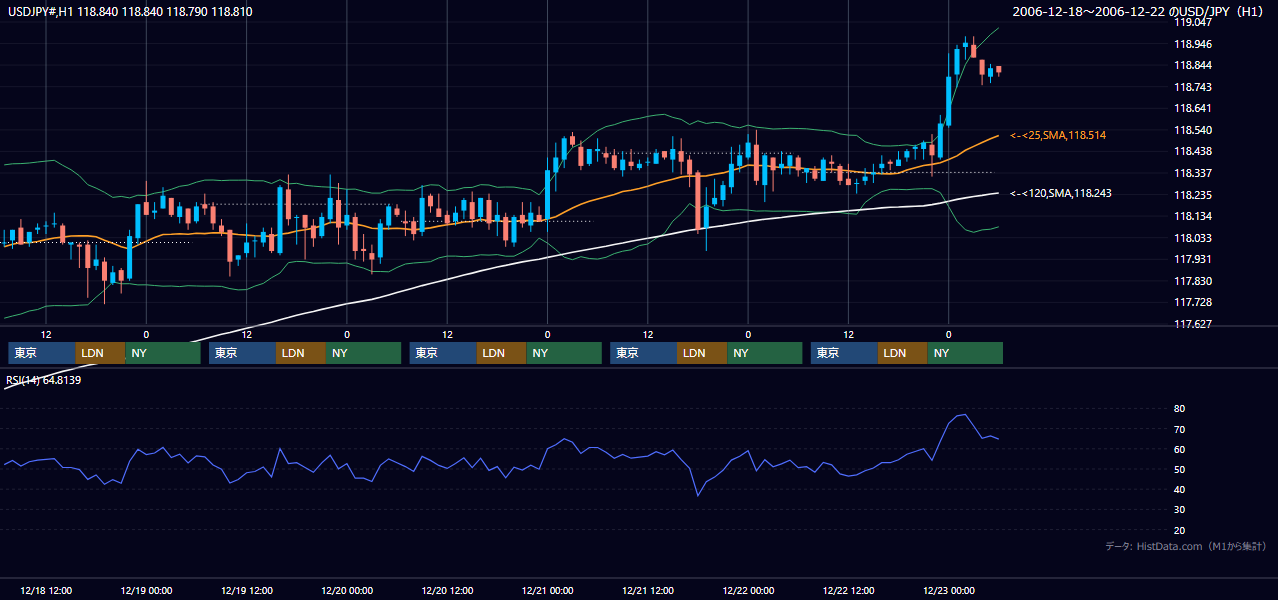Click price axis value 118.844
The image size is (1278, 600).
click(x=1194, y=66)
